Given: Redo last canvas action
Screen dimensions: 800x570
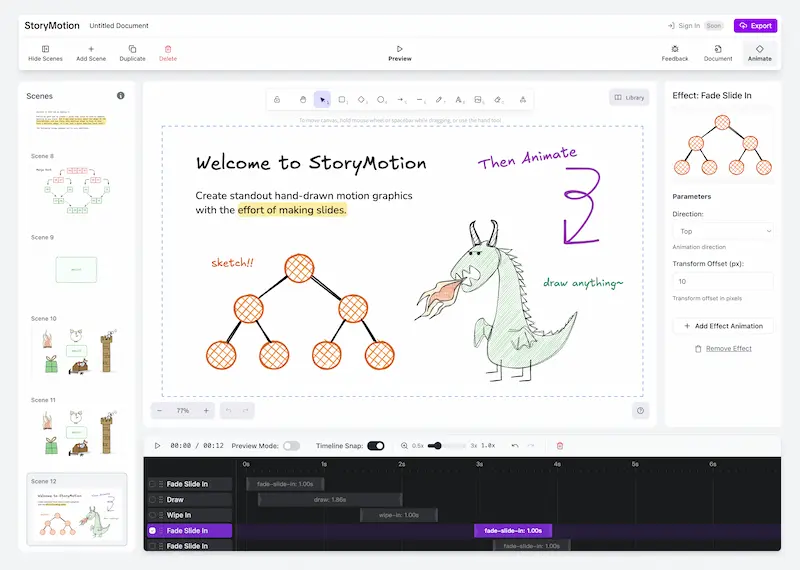Looking at the screenshot, I should (245, 410).
